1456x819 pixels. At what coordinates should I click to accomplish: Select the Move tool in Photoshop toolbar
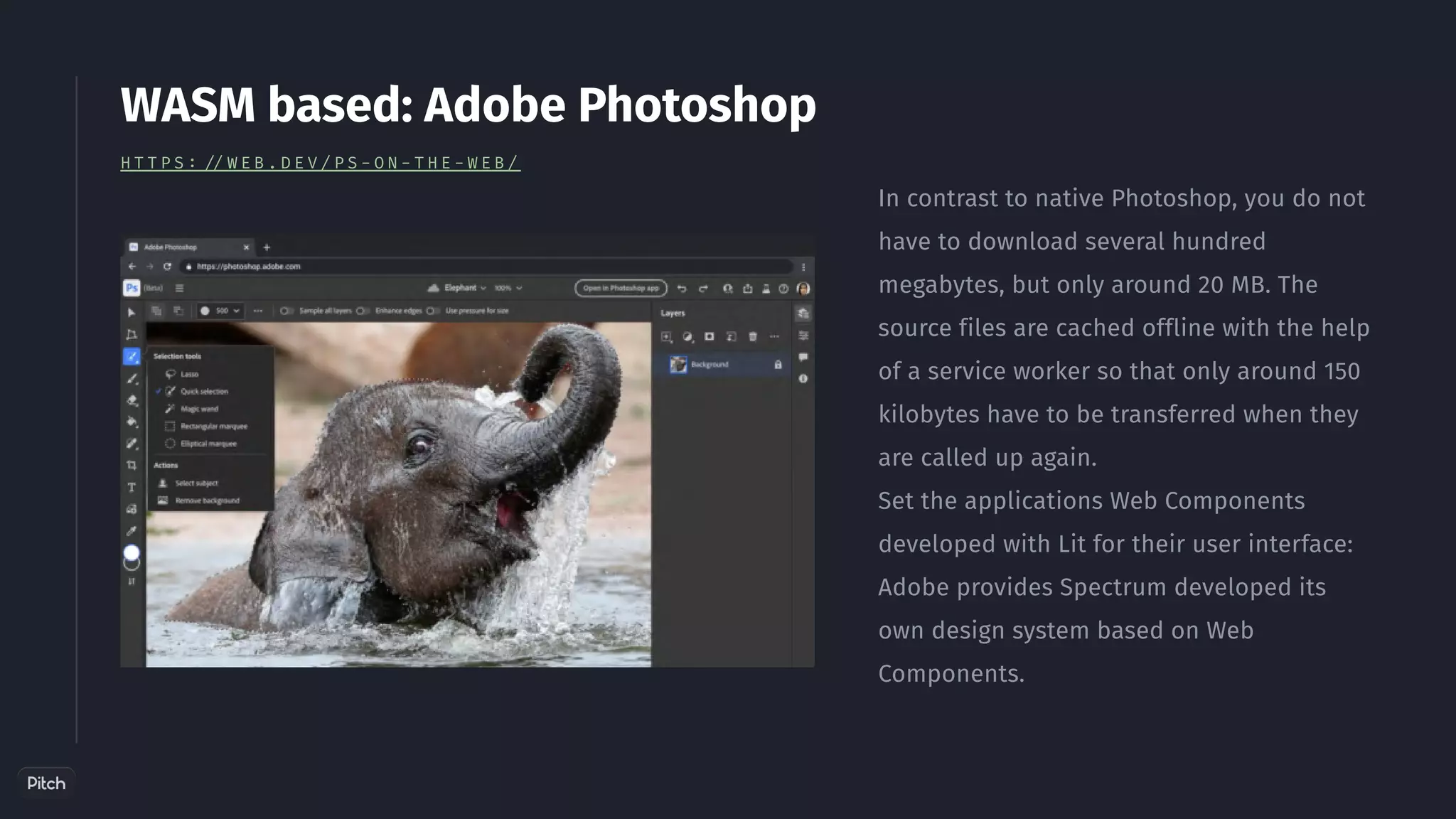(132, 312)
